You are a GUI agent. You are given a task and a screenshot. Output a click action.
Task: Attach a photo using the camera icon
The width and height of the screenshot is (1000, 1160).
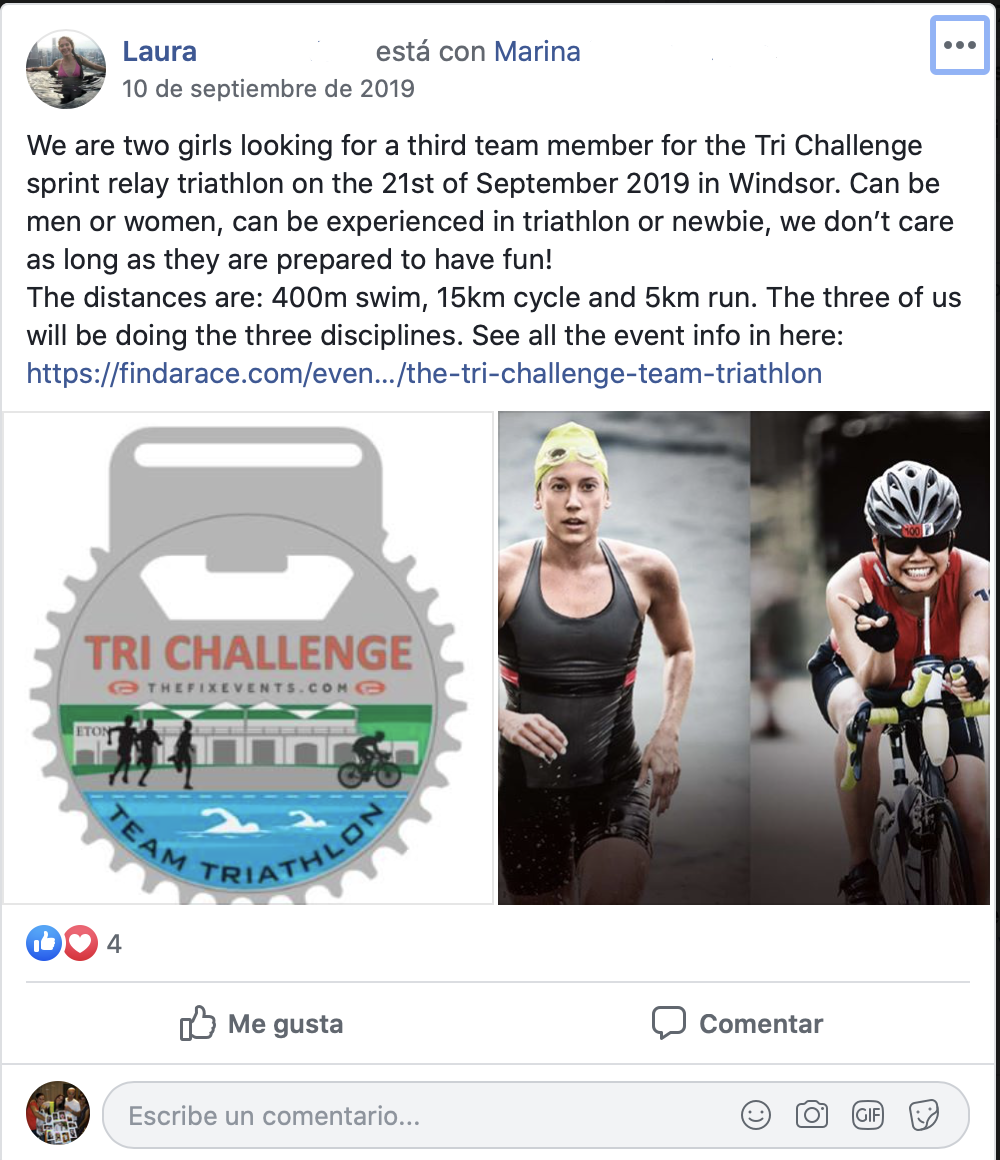[811, 1114]
